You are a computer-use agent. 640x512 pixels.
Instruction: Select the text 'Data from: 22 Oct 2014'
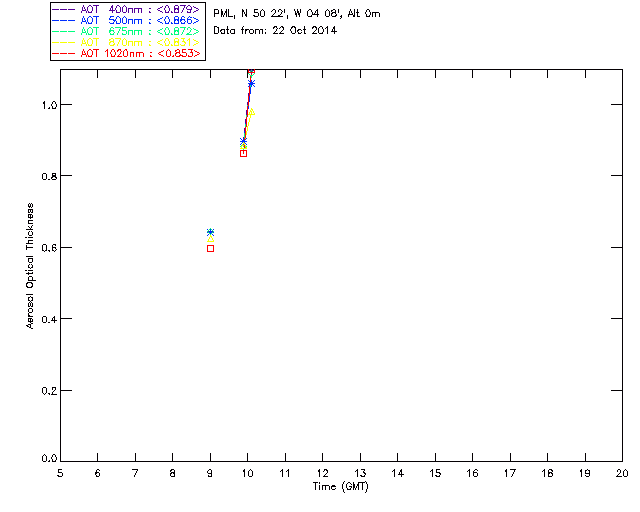pyautogui.click(x=275, y=31)
